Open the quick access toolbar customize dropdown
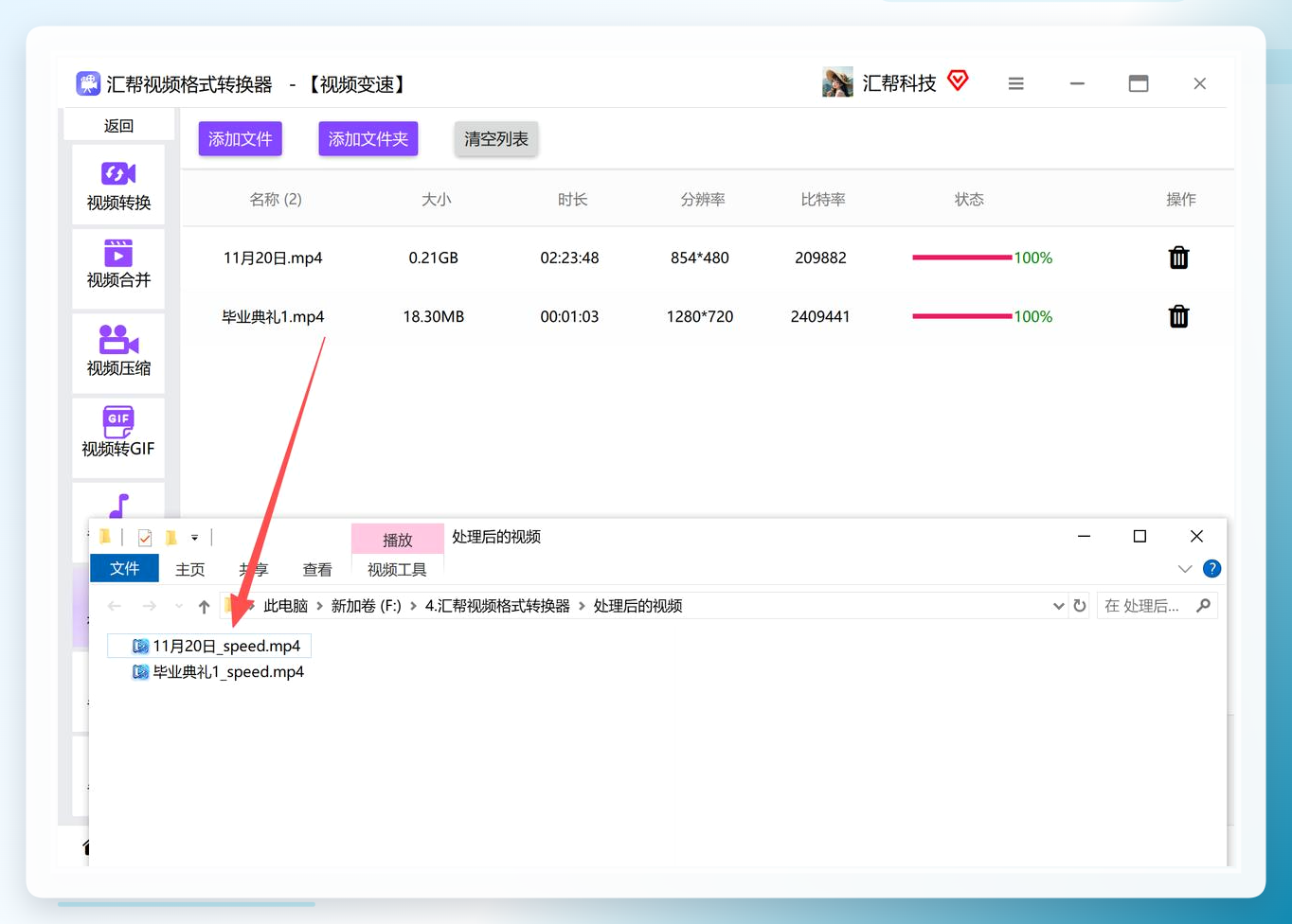 coord(194,538)
